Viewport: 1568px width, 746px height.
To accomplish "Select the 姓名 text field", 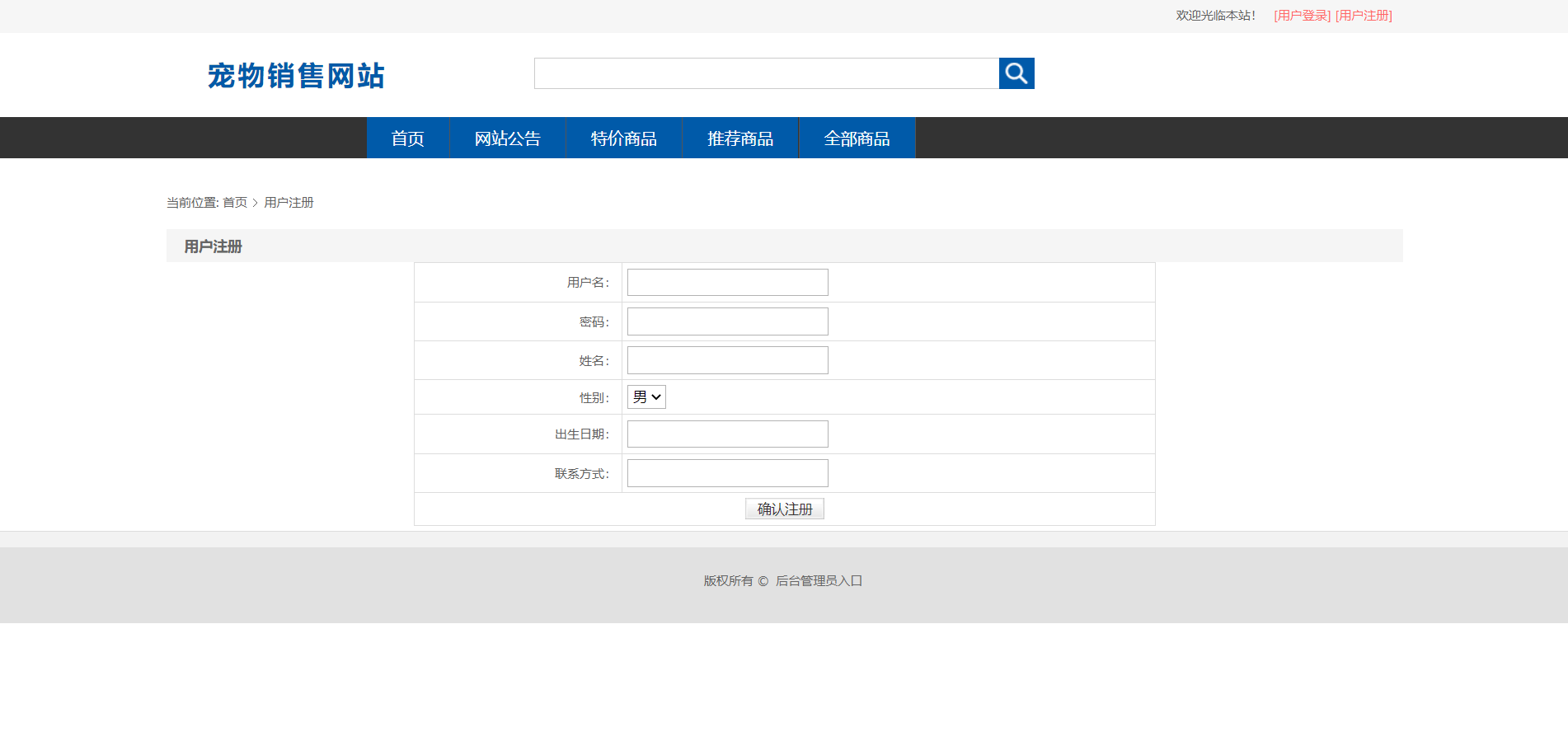I will [x=727, y=360].
